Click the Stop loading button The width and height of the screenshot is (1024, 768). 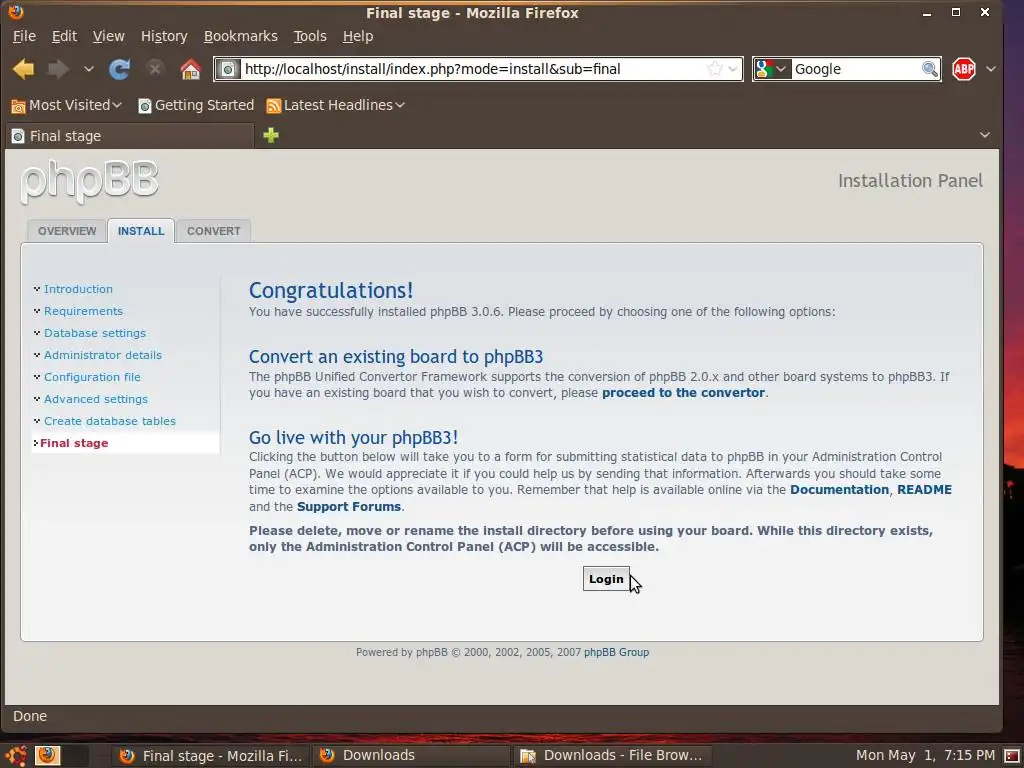click(155, 68)
